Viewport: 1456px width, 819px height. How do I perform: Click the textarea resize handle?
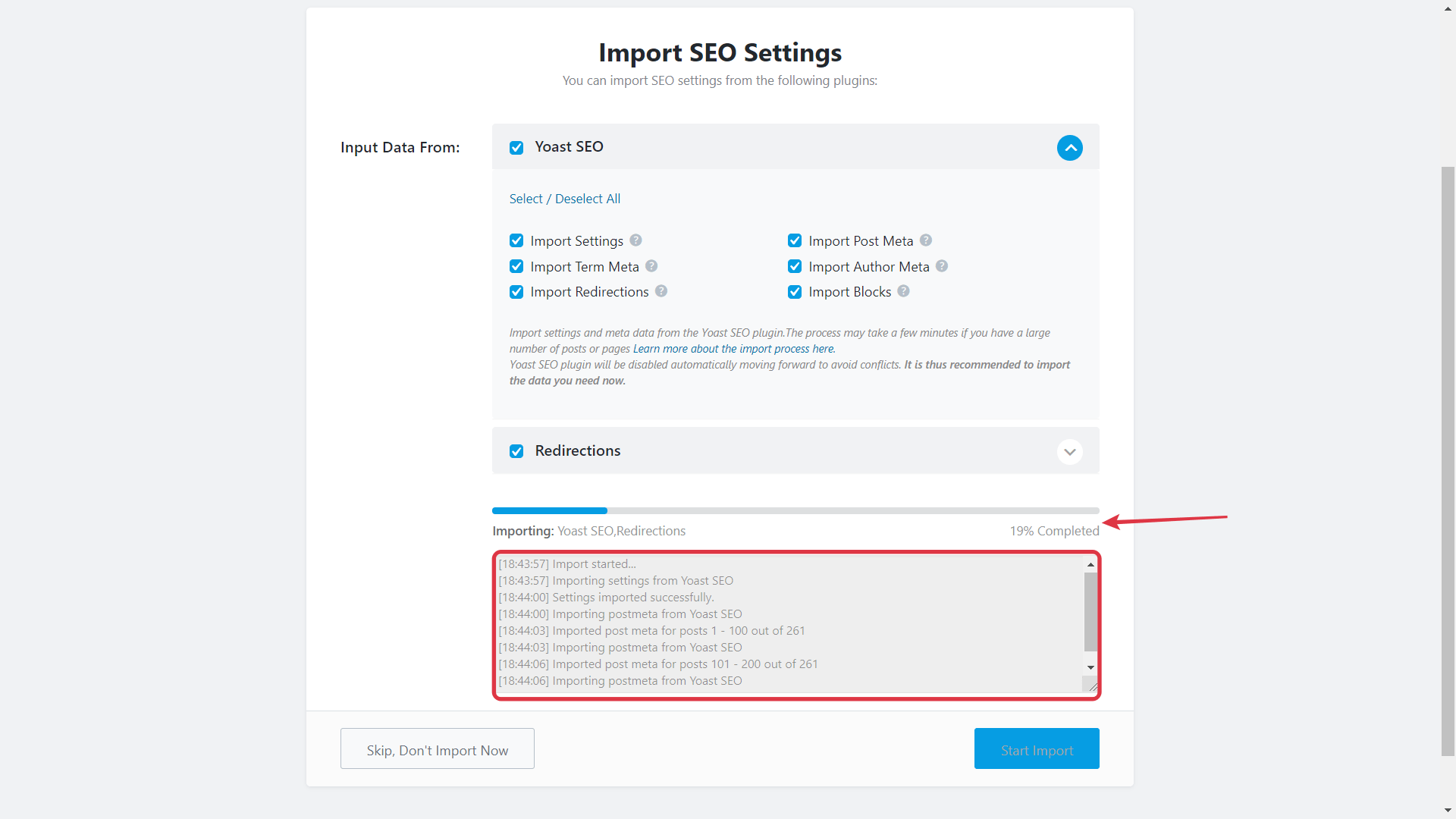tap(1091, 686)
